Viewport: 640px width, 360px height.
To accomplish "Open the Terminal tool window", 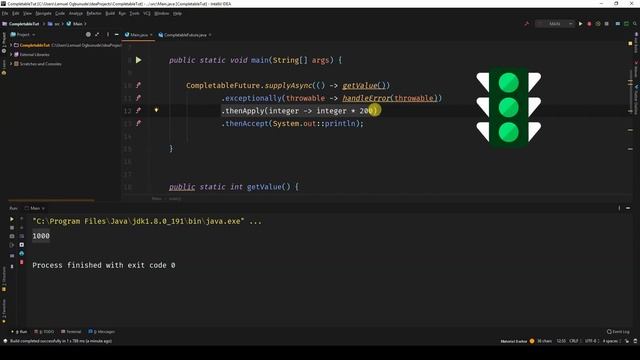I will coord(71,331).
